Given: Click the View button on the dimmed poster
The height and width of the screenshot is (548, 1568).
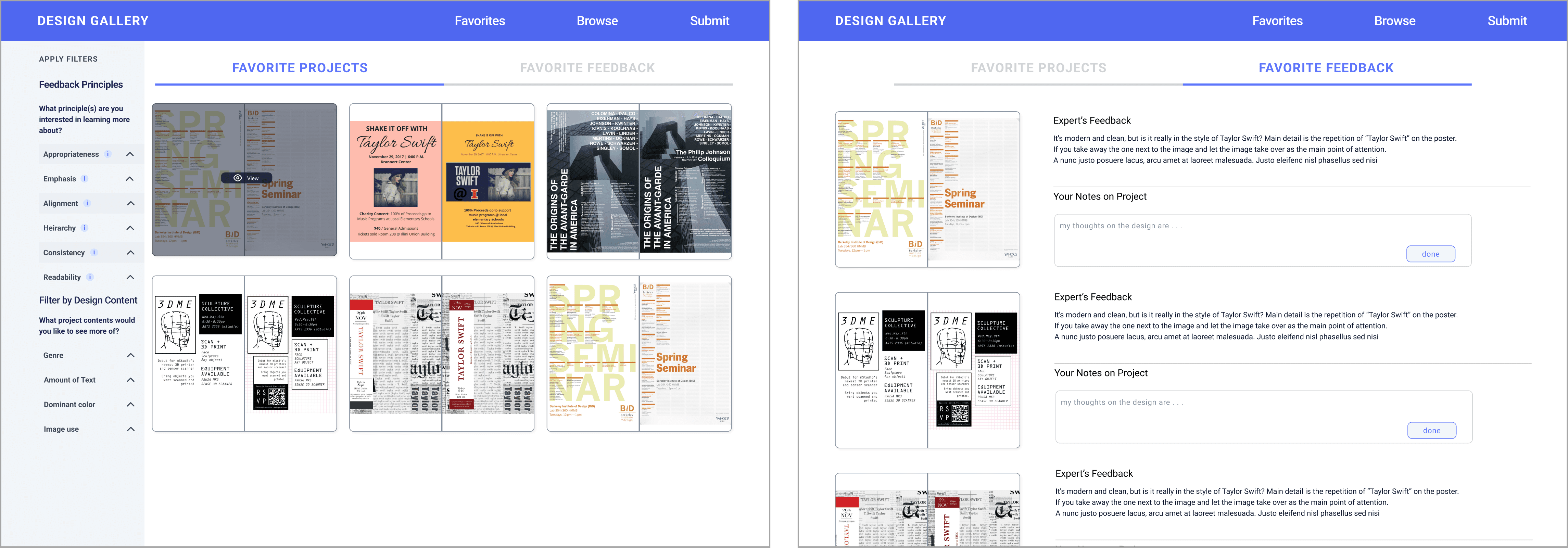Looking at the screenshot, I should point(246,178).
